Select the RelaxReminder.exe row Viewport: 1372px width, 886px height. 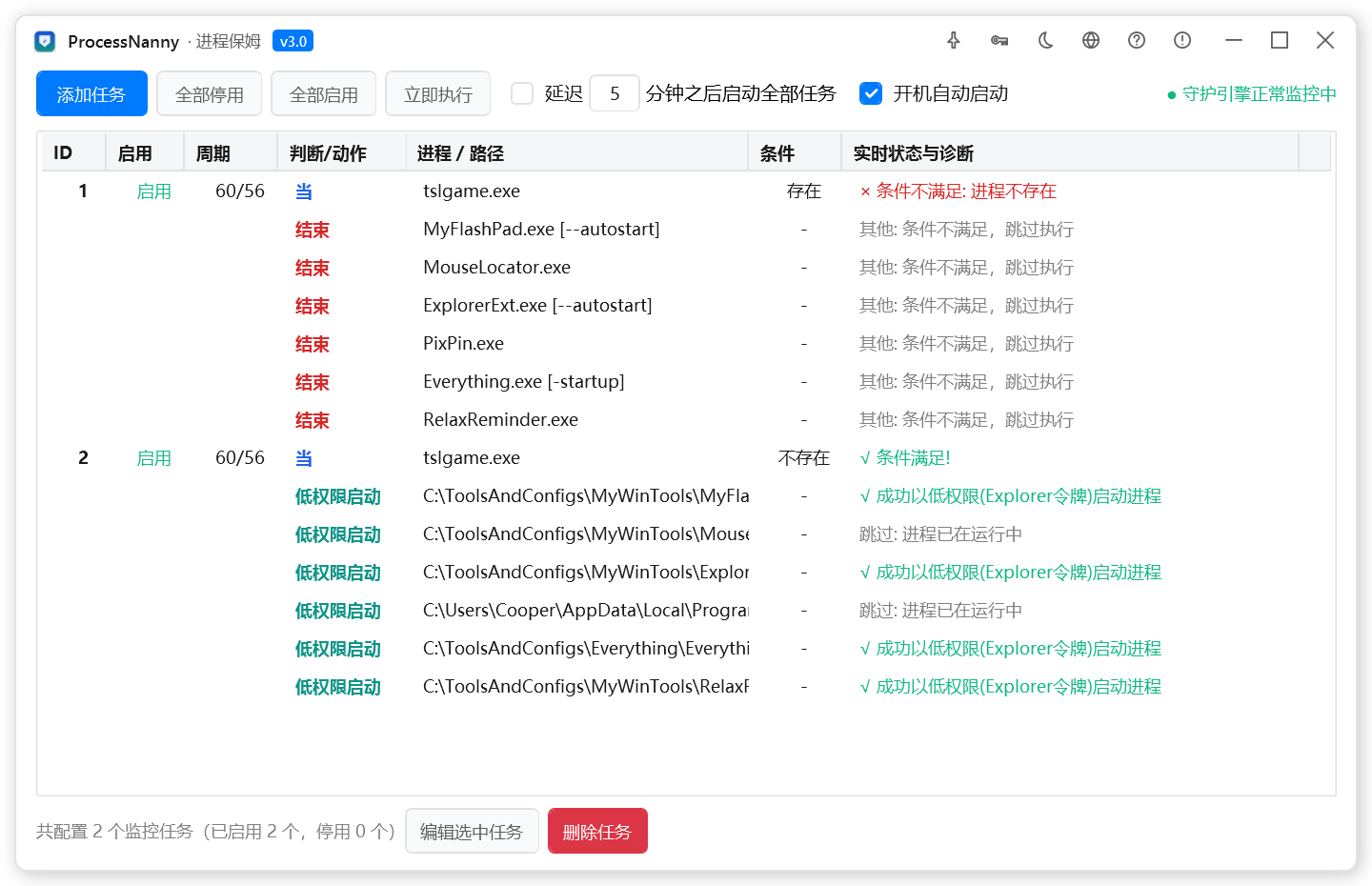pos(686,420)
